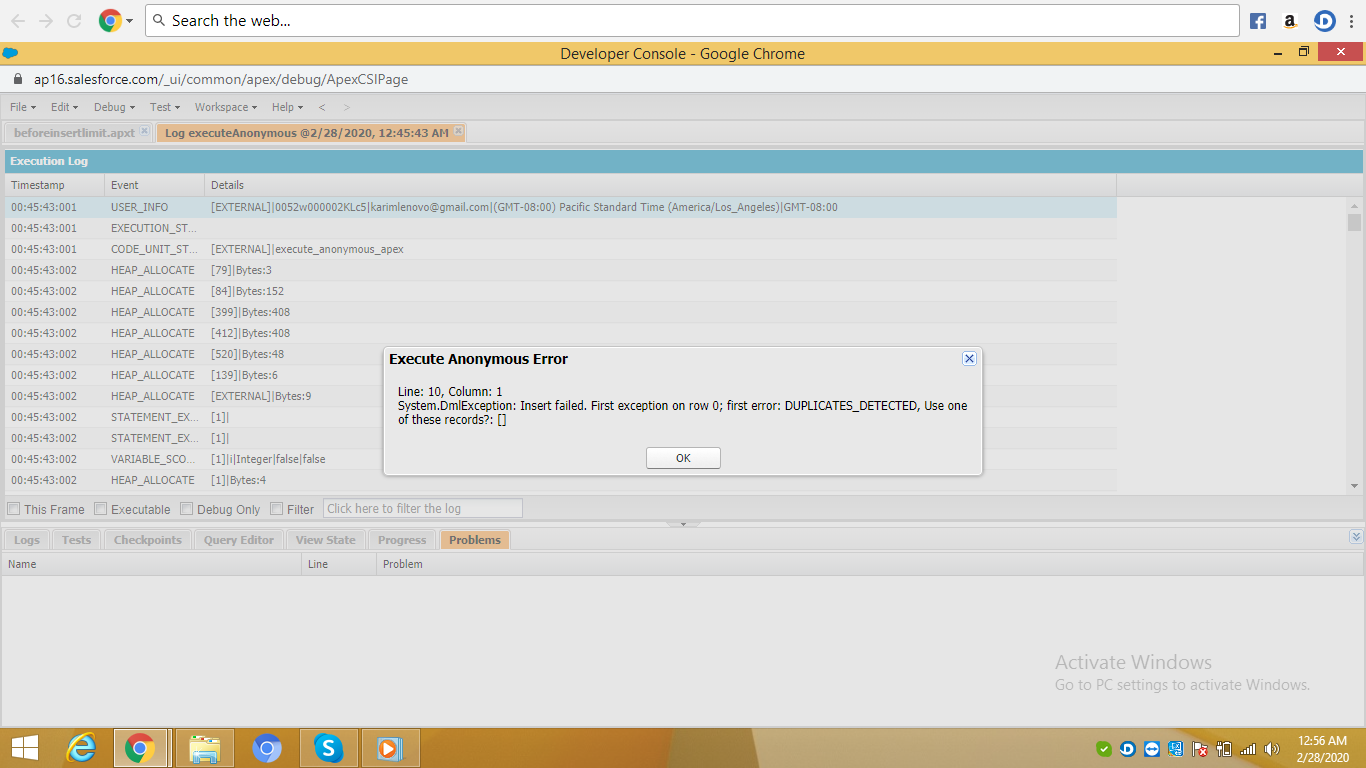
Task: Sort by the Details column header
Action: [x=661, y=185]
